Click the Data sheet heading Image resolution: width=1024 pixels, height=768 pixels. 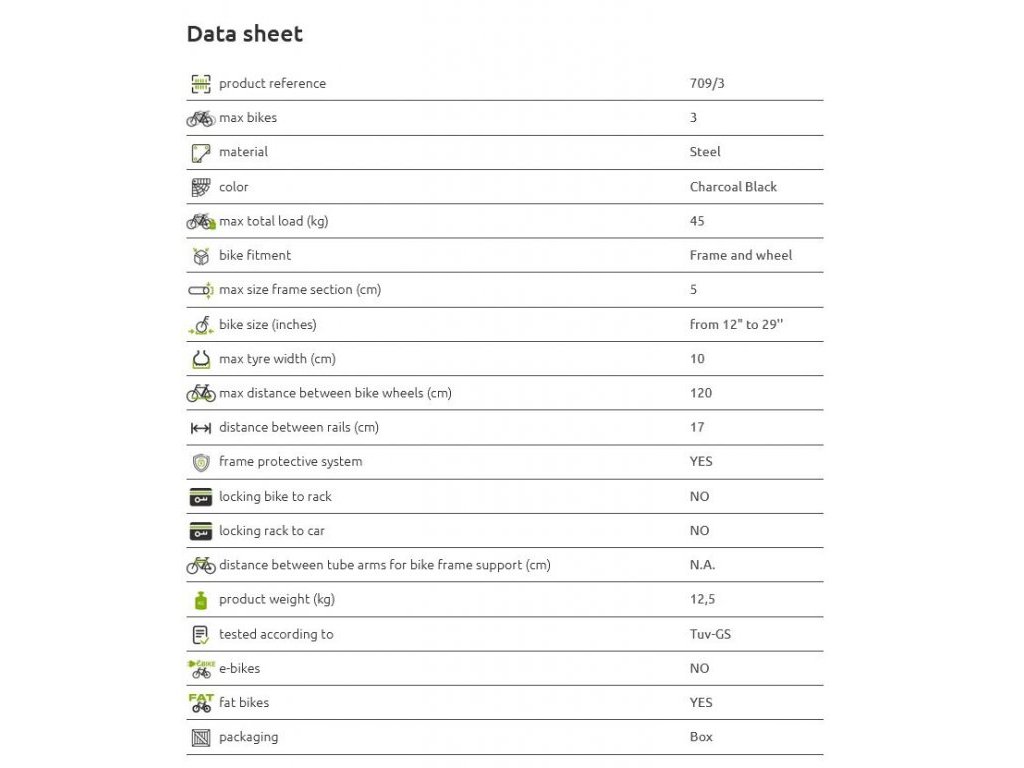pyautogui.click(x=245, y=34)
